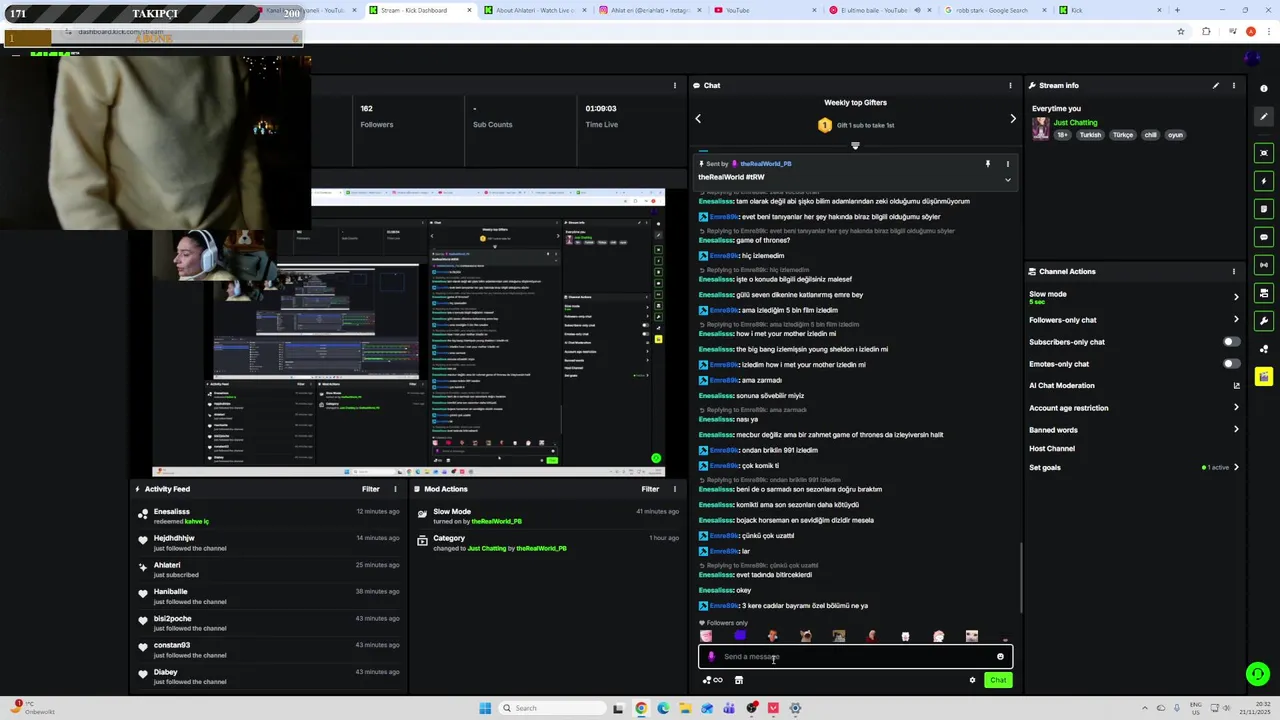Toggle the channel actions sidebar icon
The width and height of the screenshot is (1280, 720).
1264,293
